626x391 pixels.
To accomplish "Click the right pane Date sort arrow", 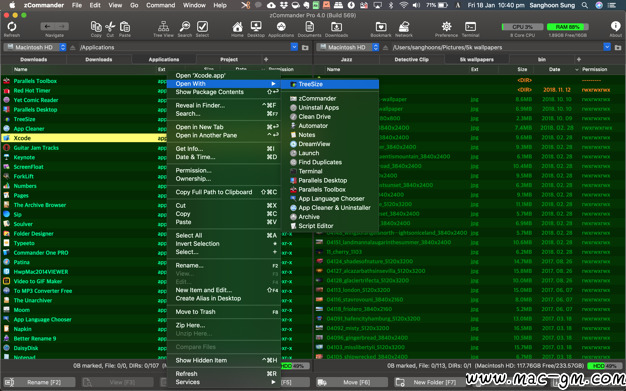I will (576, 69).
